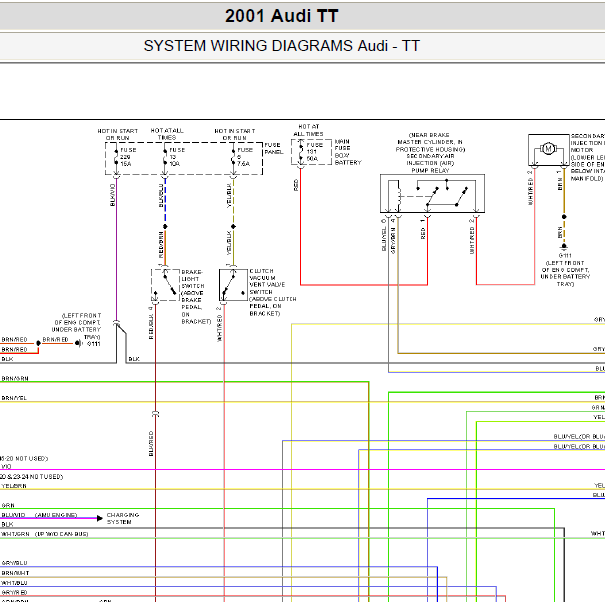Click the "CHARGING SYSTEM" reference label

(x=123, y=518)
